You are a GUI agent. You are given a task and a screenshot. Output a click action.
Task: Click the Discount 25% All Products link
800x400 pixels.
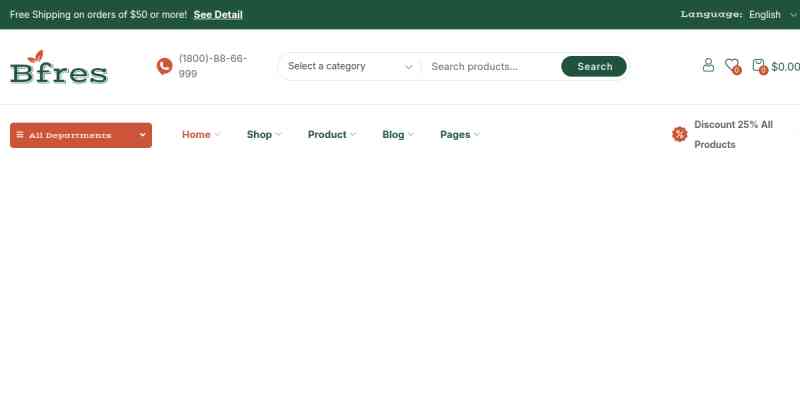(733, 134)
